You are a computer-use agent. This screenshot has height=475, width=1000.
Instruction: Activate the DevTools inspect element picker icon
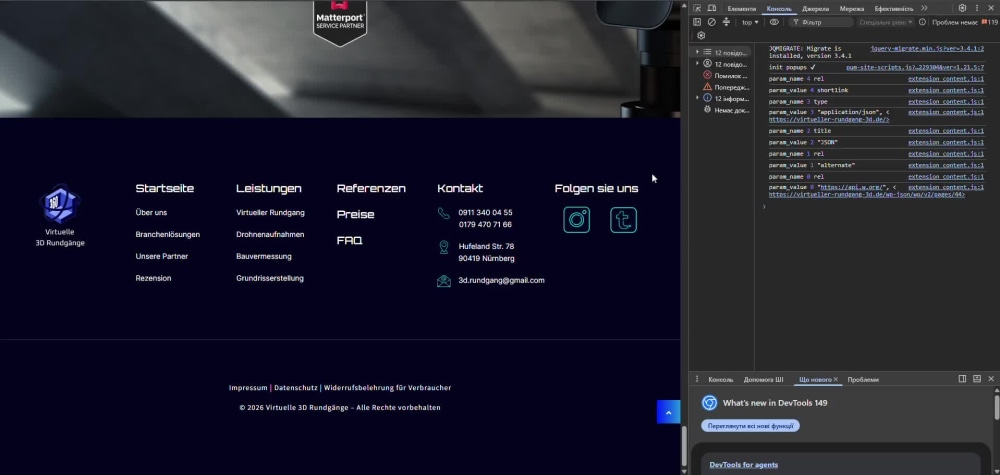697,8
